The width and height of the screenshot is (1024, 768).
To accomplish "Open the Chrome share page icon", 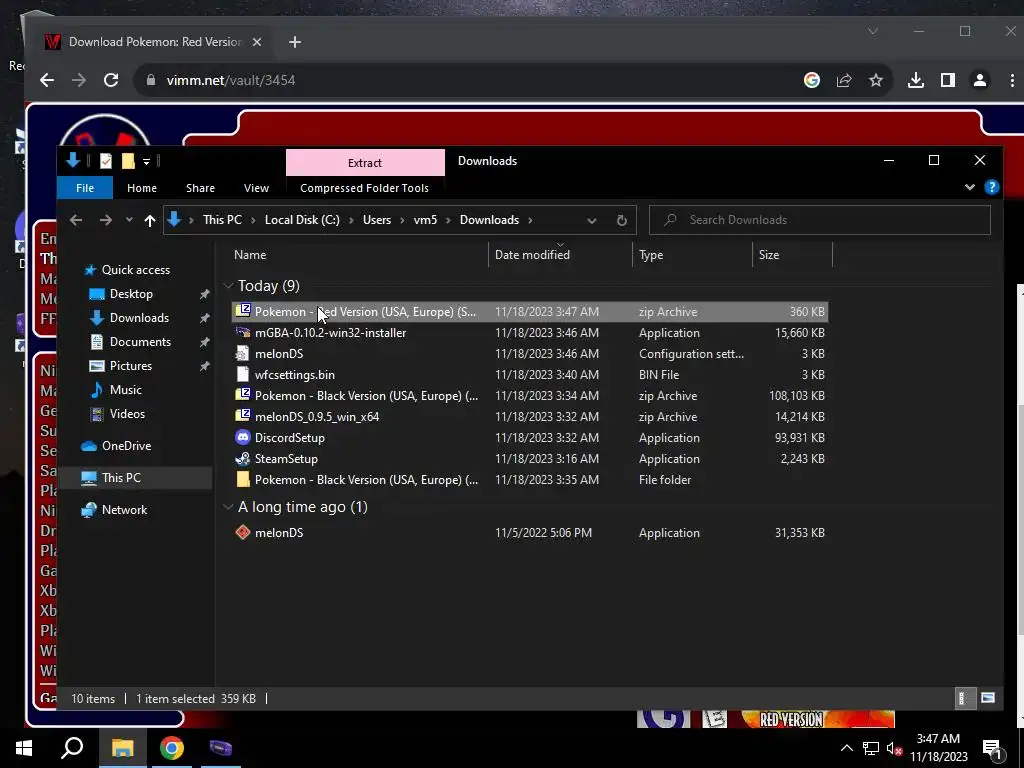I will click(844, 80).
